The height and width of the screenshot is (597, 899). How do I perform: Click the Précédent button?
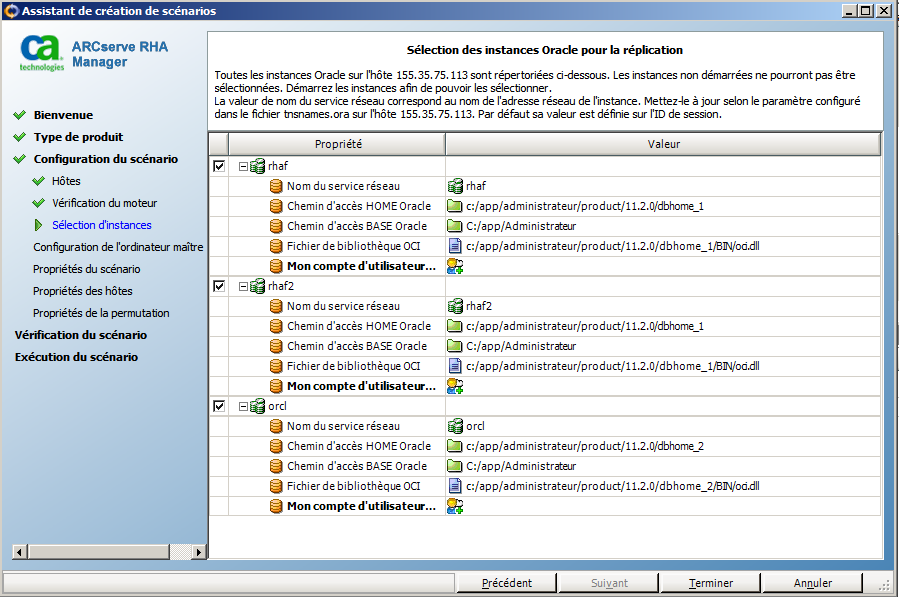point(506,583)
